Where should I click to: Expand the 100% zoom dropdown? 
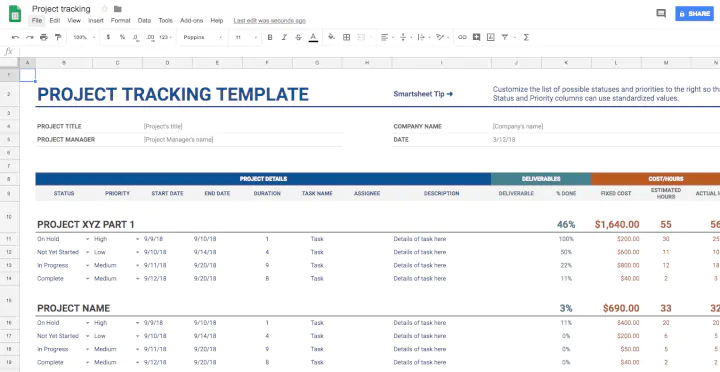pyautogui.click(x=84, y=37)
